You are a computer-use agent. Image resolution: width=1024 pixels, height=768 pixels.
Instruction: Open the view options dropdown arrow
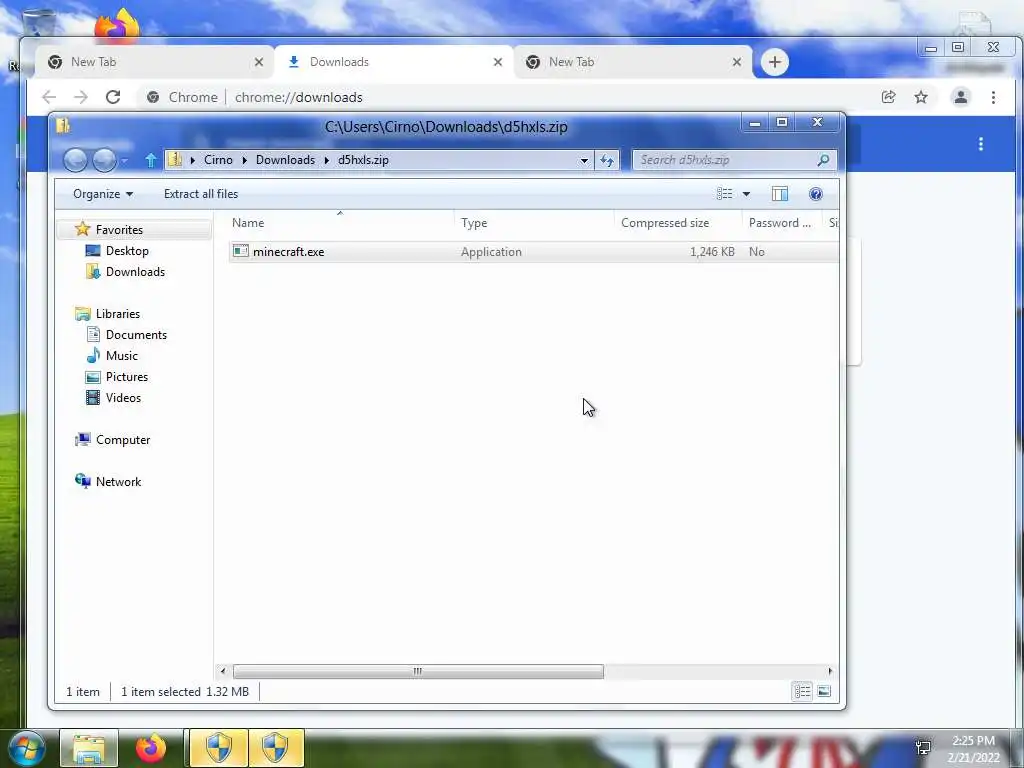click(746, 194)
